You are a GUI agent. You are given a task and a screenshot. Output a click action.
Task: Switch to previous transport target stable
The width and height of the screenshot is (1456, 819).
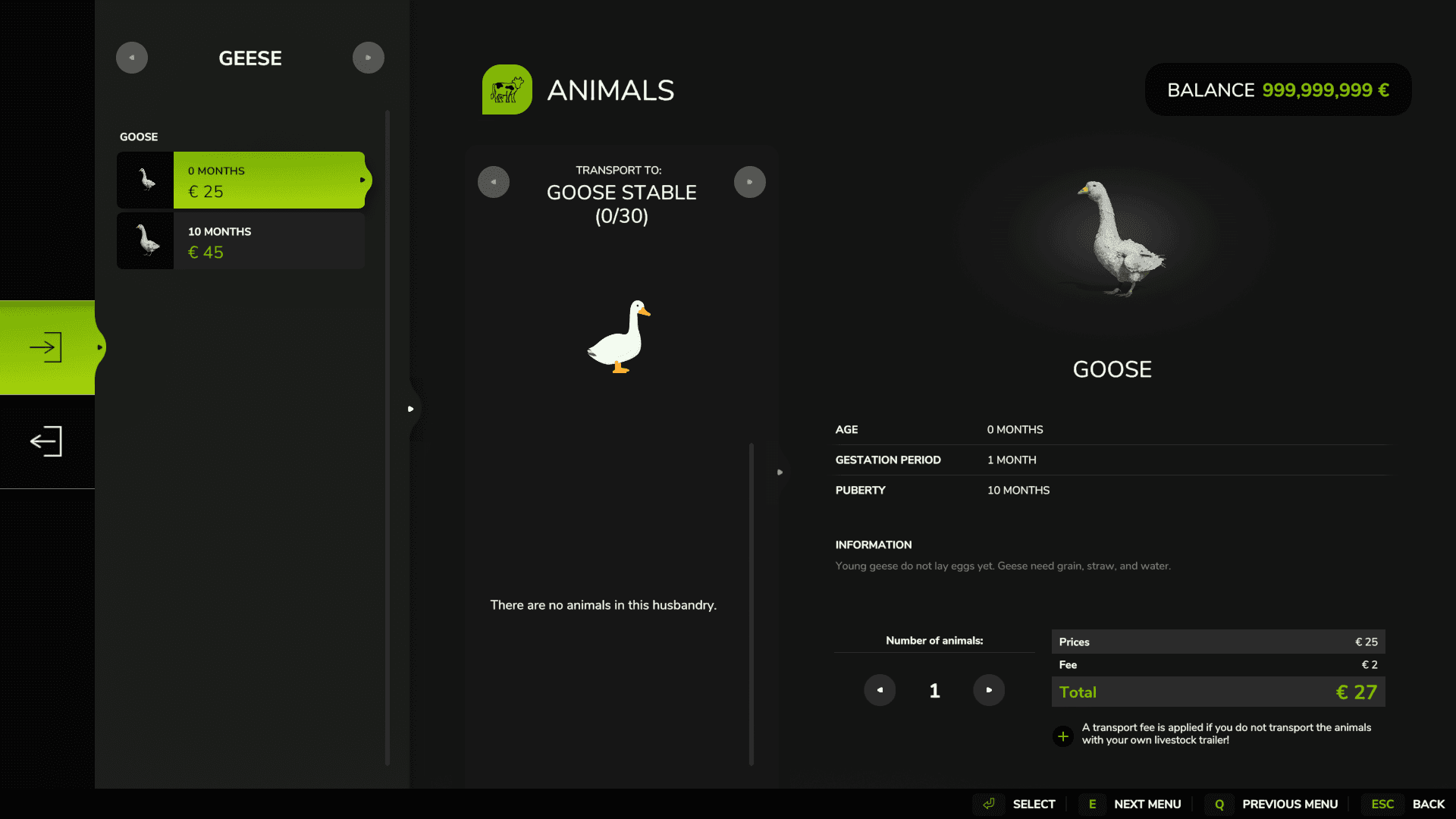coord(494,182)
